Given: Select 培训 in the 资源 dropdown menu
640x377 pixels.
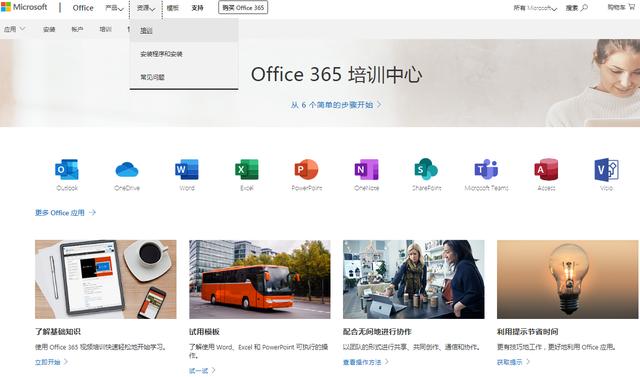Looking at the screenshot, I should [x=184, y=31].
